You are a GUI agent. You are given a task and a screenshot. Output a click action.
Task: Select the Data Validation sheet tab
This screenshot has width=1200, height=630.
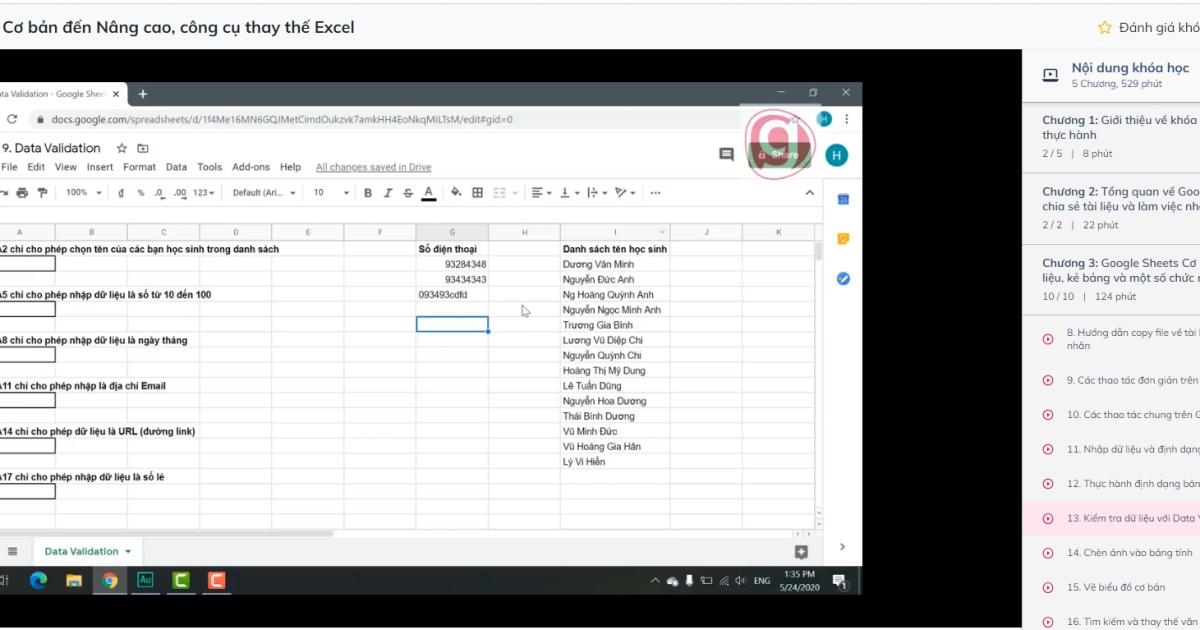pos(88,551)
